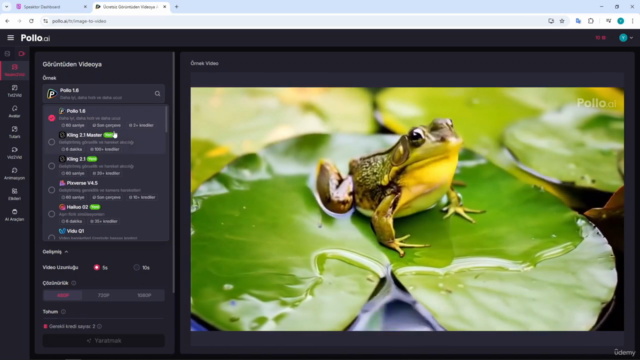Screen dimensions: 640x360
Task: Click the 'Örnek Video' heading
Action: coord(204,63)
